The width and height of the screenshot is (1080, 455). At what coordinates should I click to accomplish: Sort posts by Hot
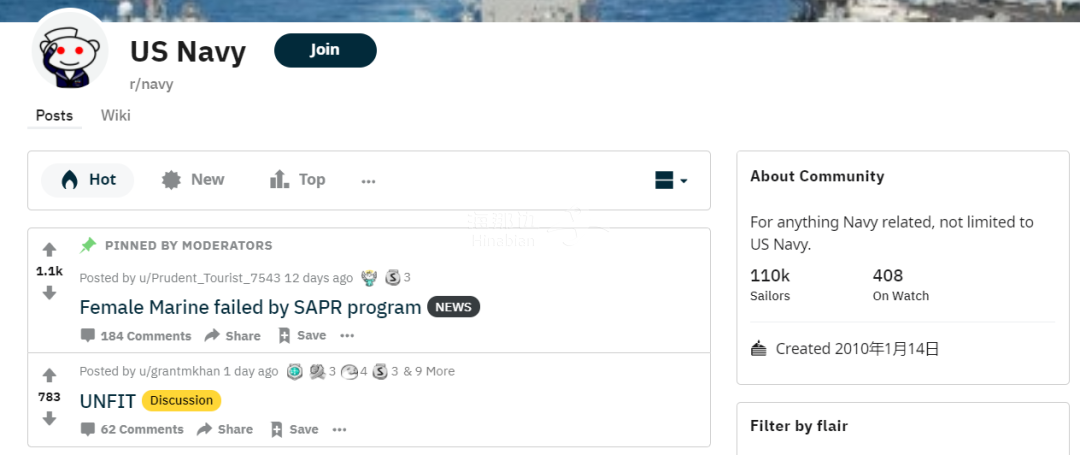pos(87,180)
